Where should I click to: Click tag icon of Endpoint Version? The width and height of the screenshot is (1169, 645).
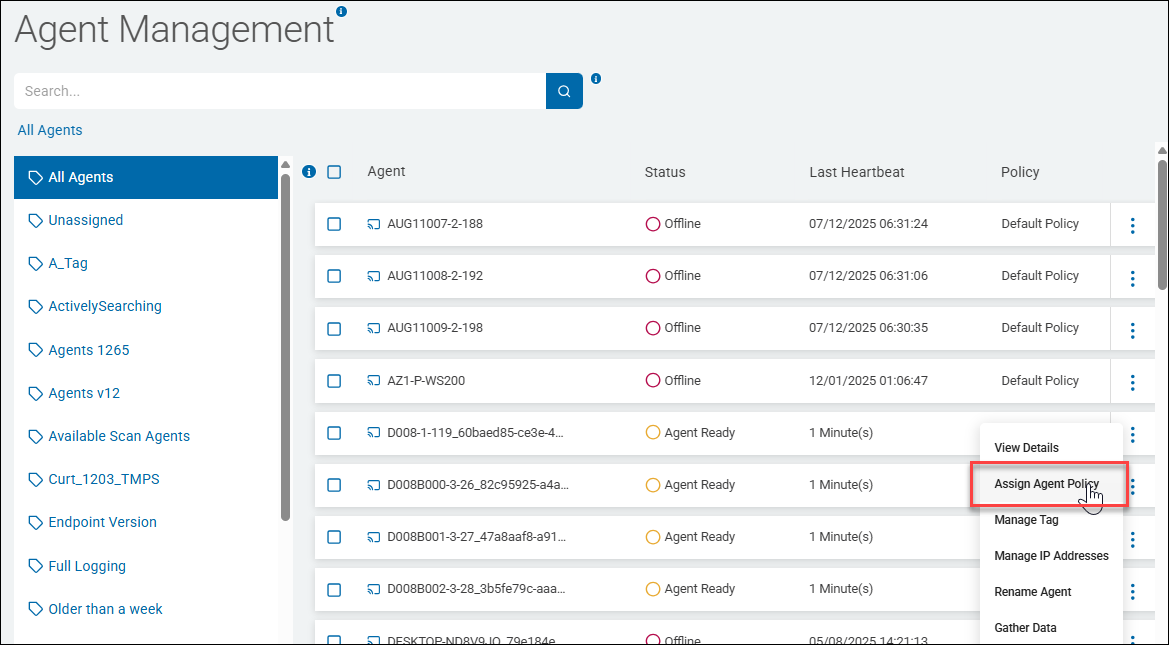click(x=35, y=523)
